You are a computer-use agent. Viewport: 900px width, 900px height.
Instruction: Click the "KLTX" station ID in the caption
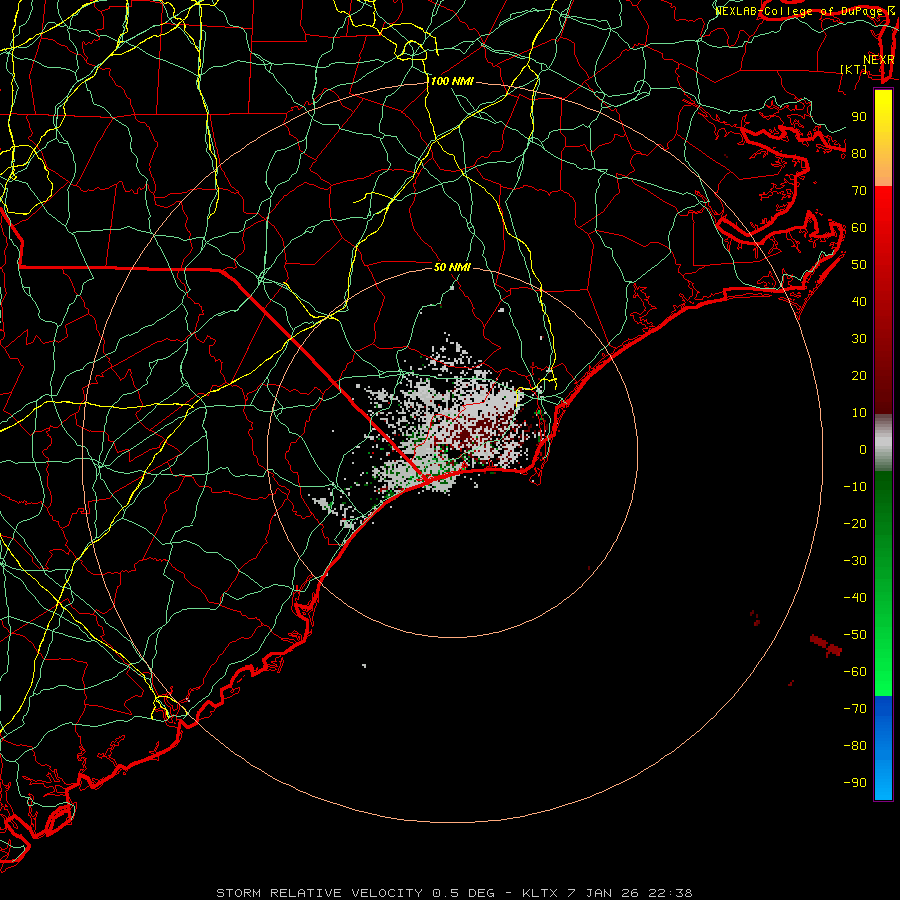[x=539, y=893]
